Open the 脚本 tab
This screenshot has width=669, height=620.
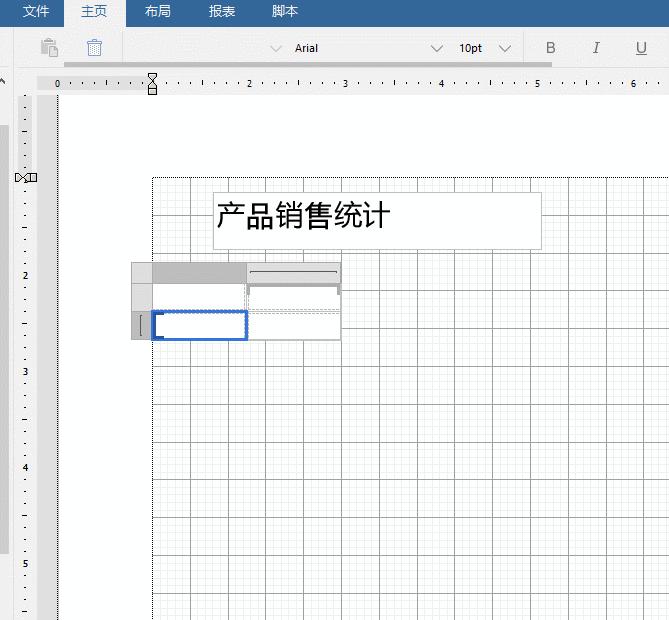[x=285, y=12]
